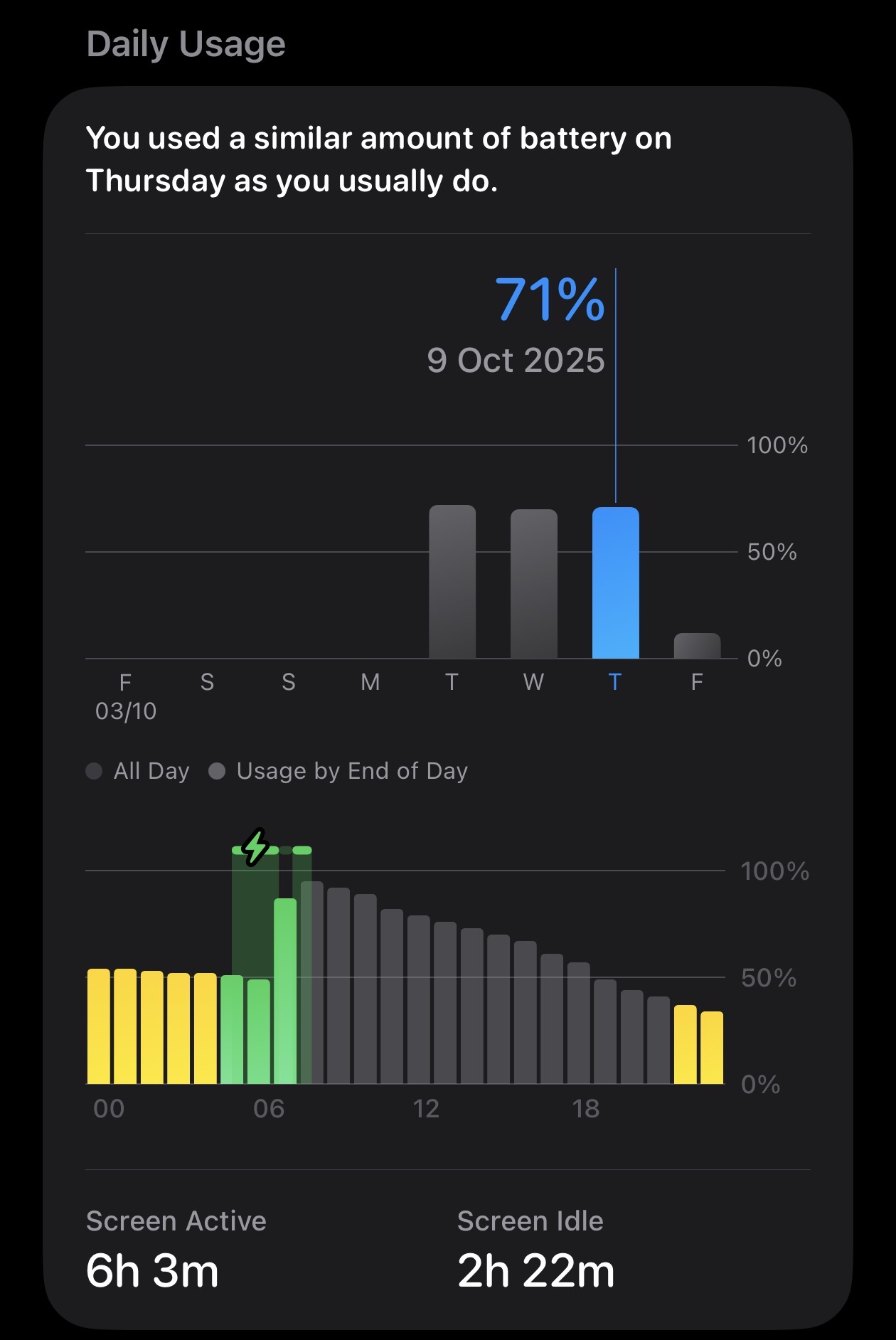Screen dimensions: 896x1340
Task: Select the short Friday bar at far right
Action: pyautogui.click(x=697, y=646)
